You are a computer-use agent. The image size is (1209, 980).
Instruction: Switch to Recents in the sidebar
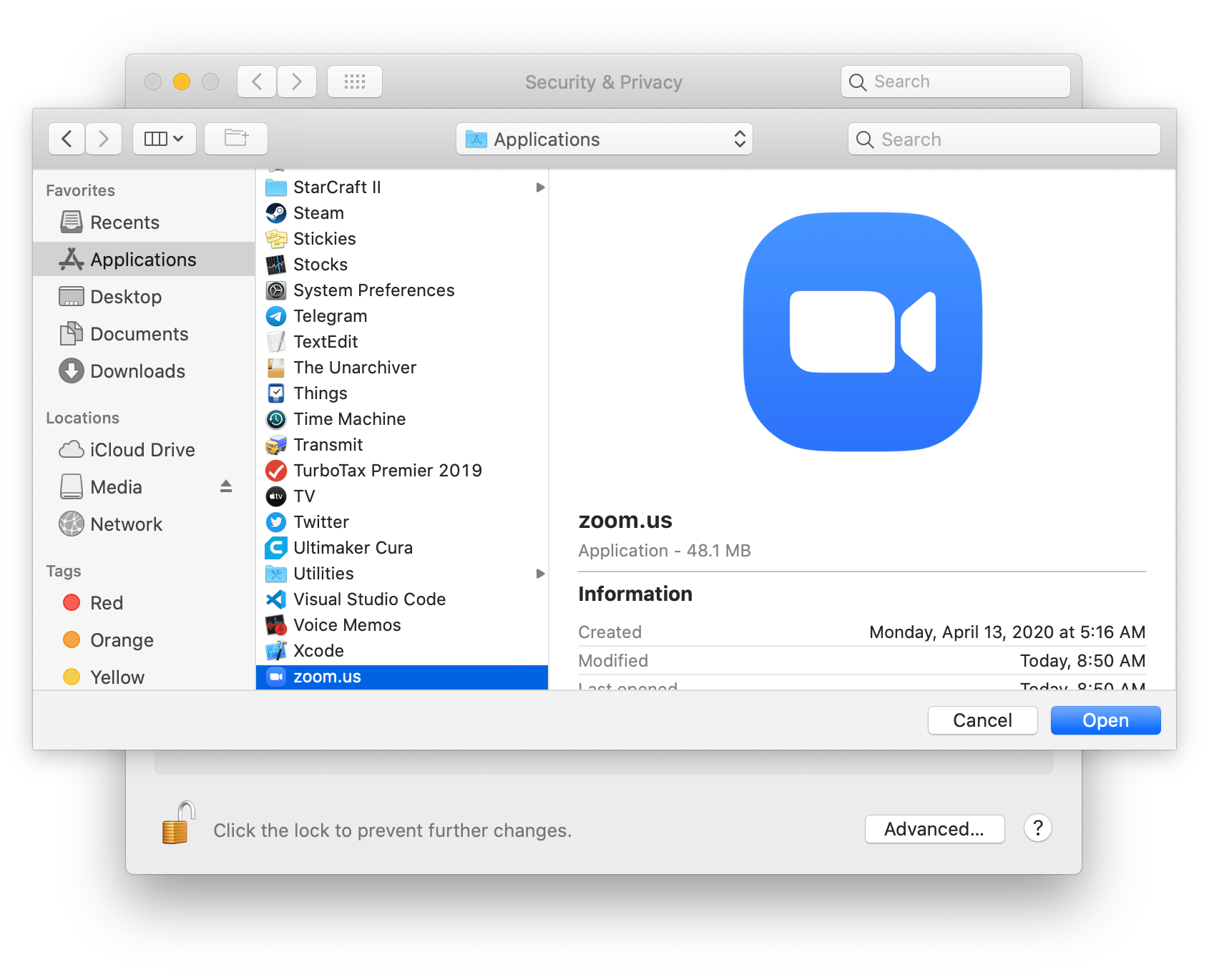click(125, 222)
